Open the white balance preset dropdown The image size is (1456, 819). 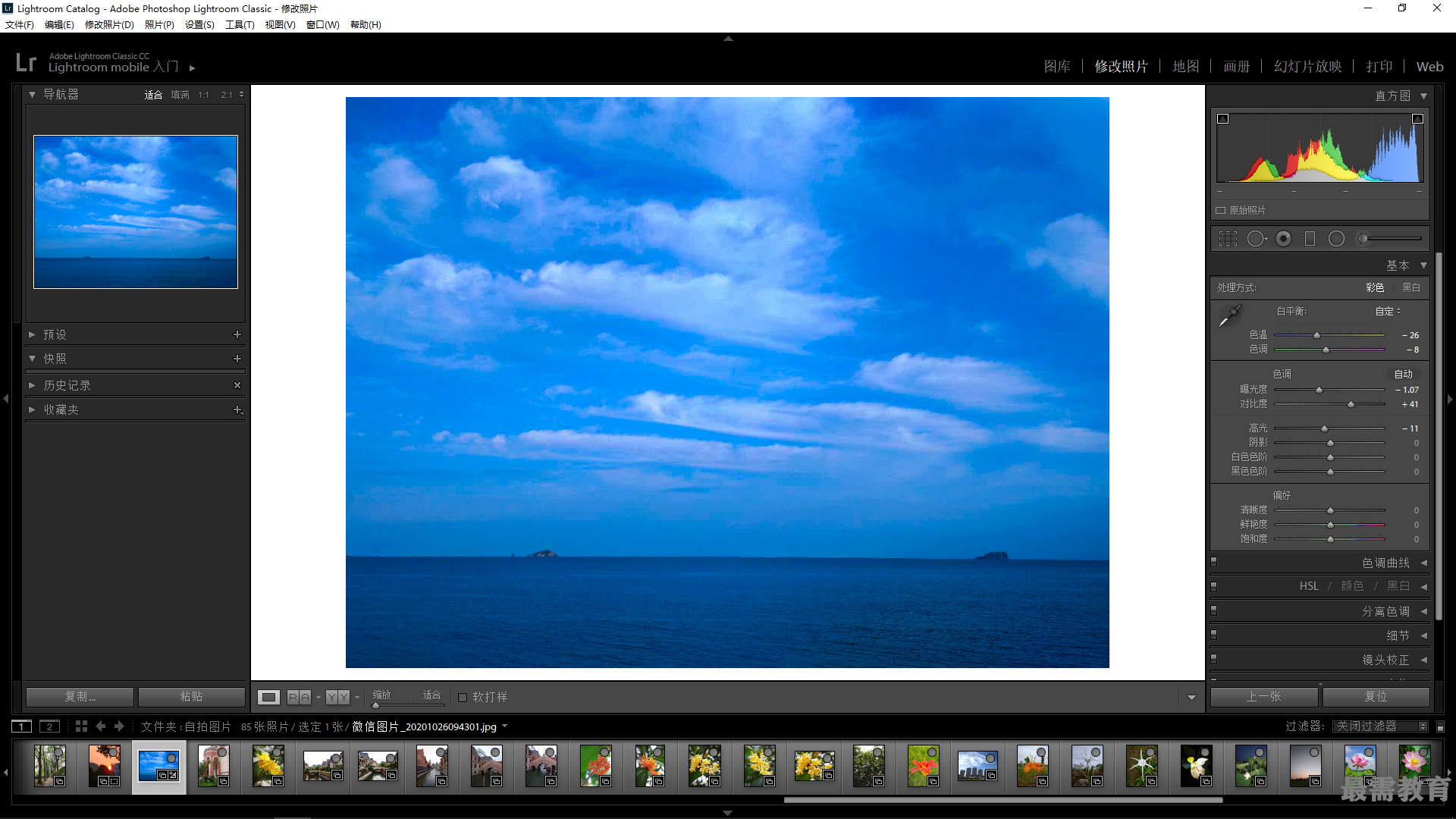pos(1389,312)
